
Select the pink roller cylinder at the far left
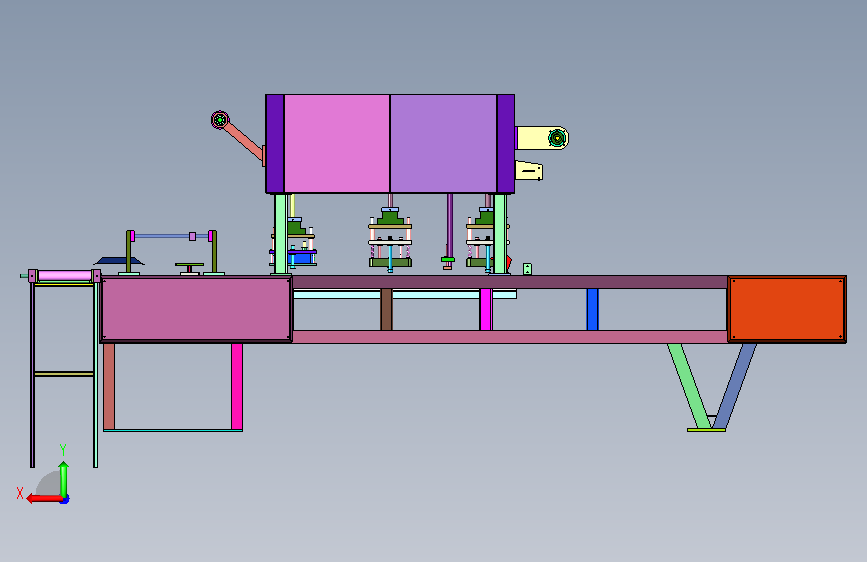point(65,275)
